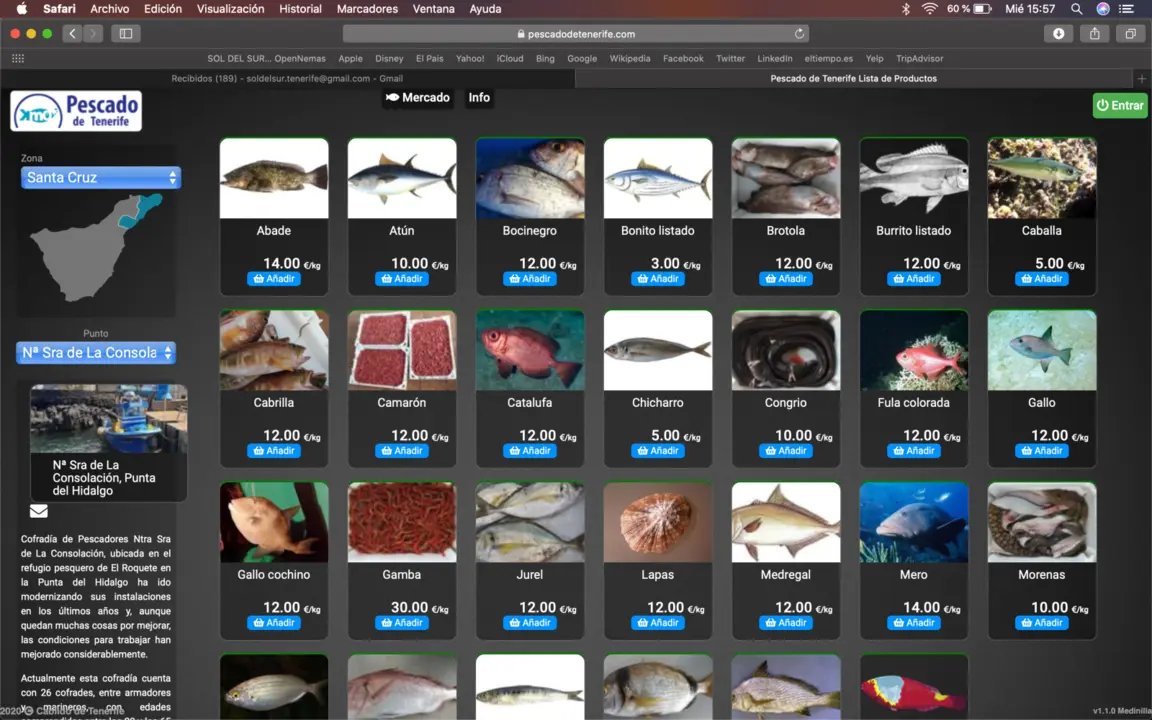This screenshot has width=1152, height=720.
Task: Click the Brotola price 12.00 €/kg
Action: coord(804,264)
